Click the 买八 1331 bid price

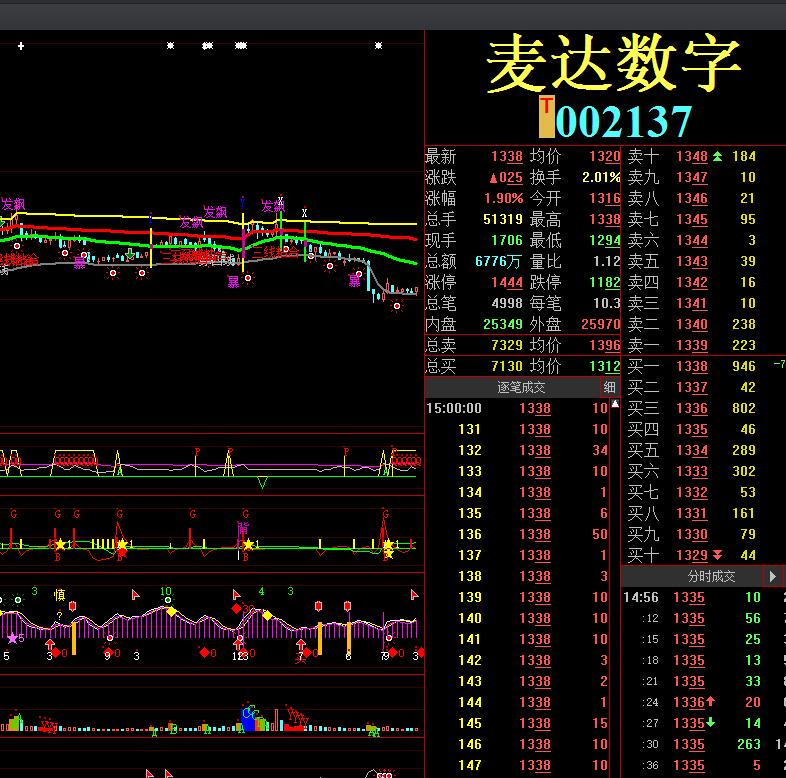coord(692,513)
